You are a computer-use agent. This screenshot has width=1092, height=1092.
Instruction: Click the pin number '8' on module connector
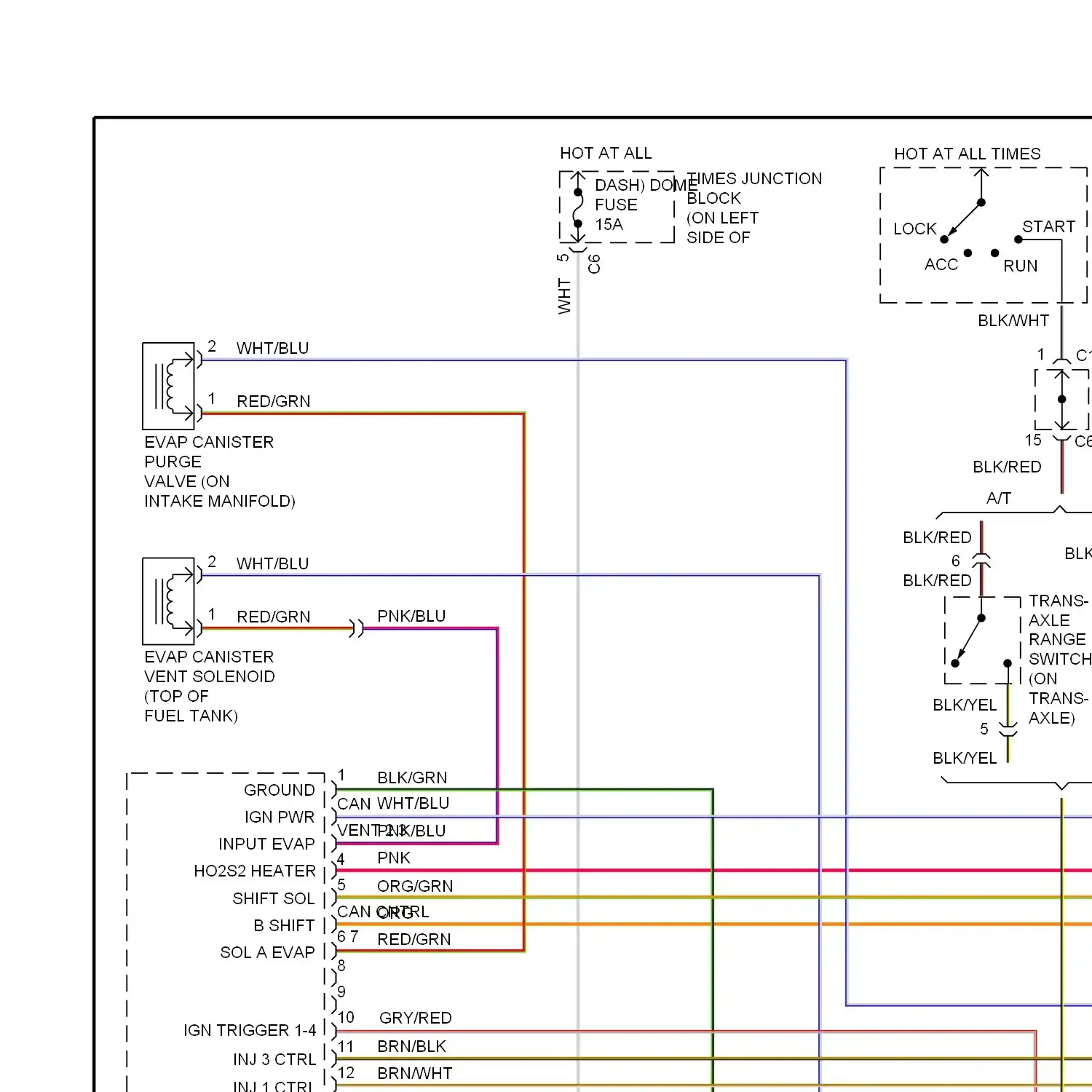tap(341, 965)
